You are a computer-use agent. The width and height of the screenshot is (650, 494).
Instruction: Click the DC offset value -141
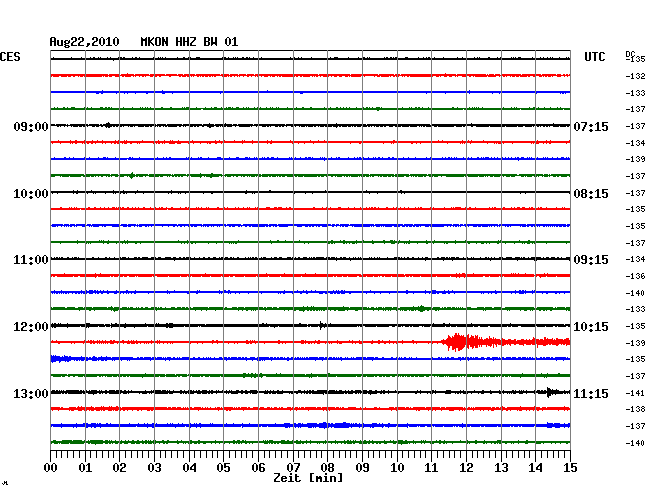click(635, 393)
